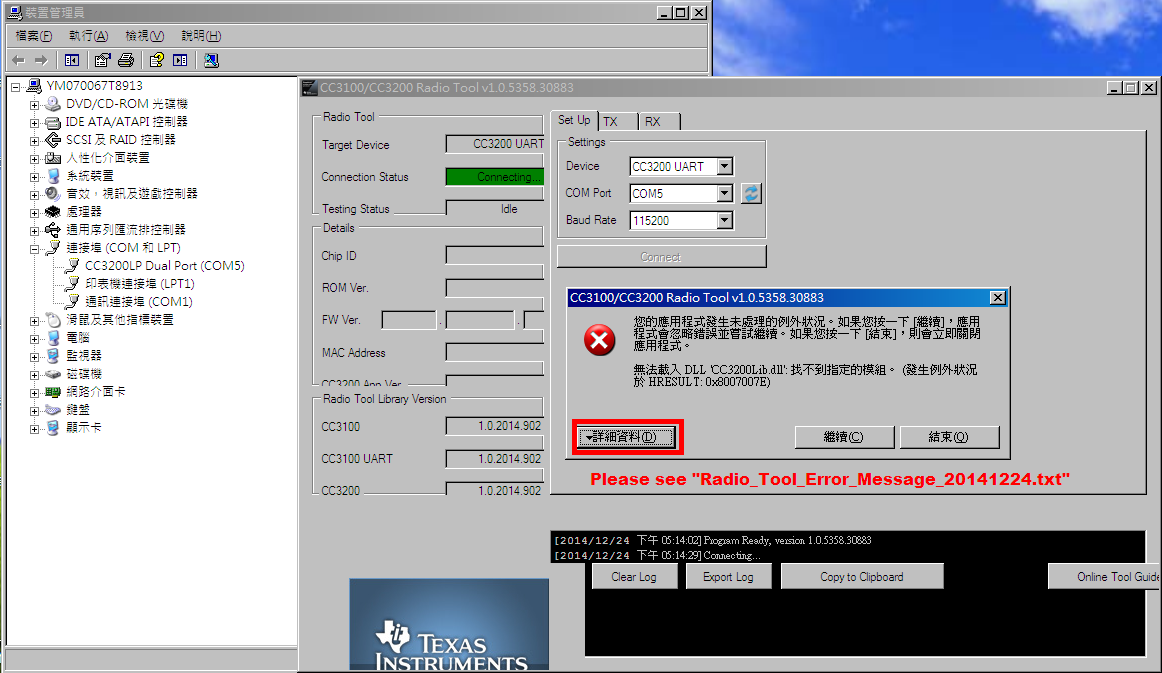This screenshot has height=673, width=1162.
Task: Switch to the TX tab
Action: point(618,122)
